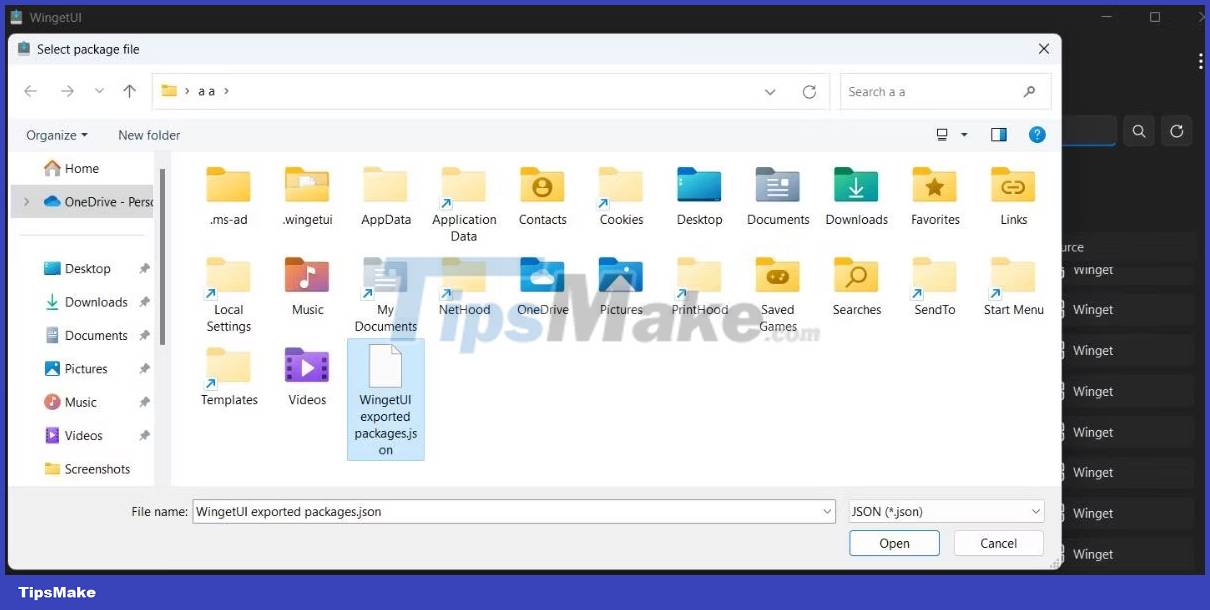The width and height of the screenshot is (1210, 610).
Task: Open the JSON file type dropdown
Action: pyautogui.click(x=1037, y=511)
